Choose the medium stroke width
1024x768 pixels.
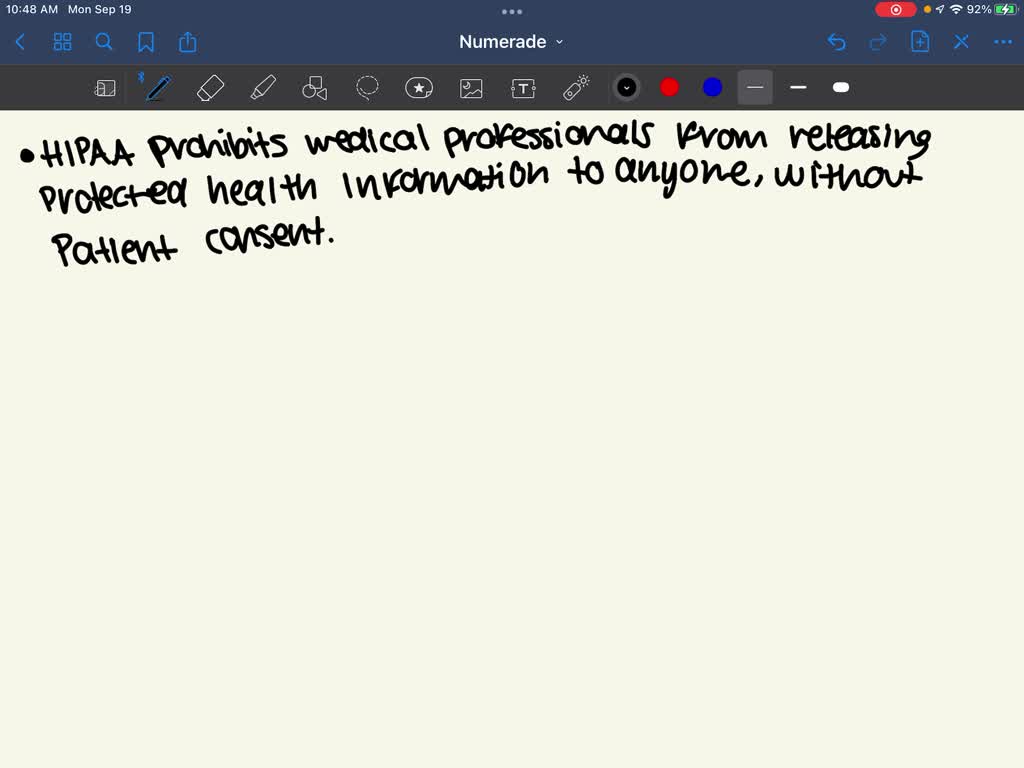click(x=798, y=88)
